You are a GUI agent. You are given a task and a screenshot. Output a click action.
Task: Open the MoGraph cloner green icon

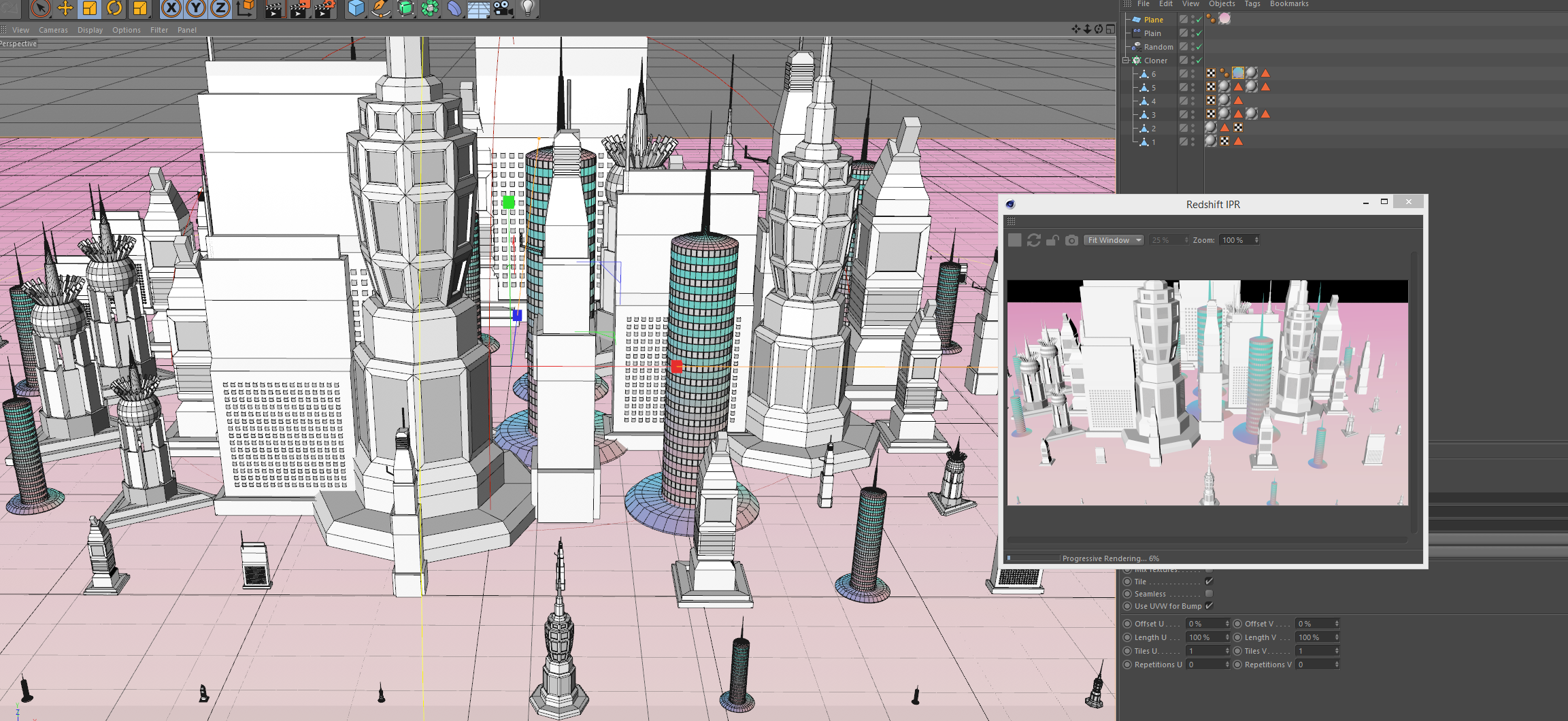pos(430,8)
